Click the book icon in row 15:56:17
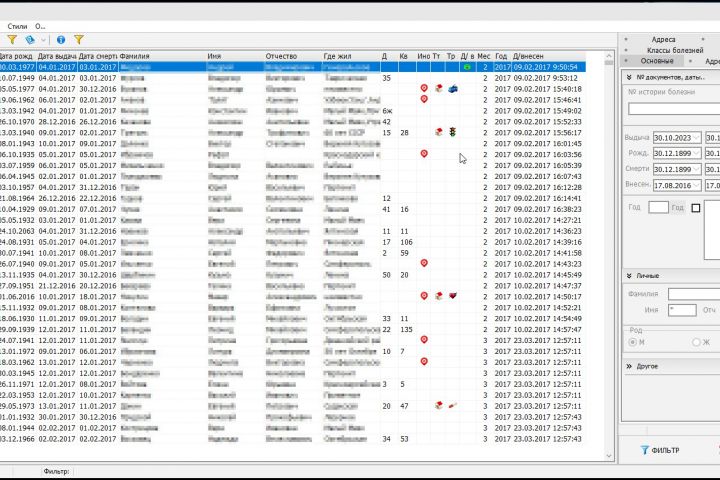Viewport: 720px width, 480px height. coord(439,132)
